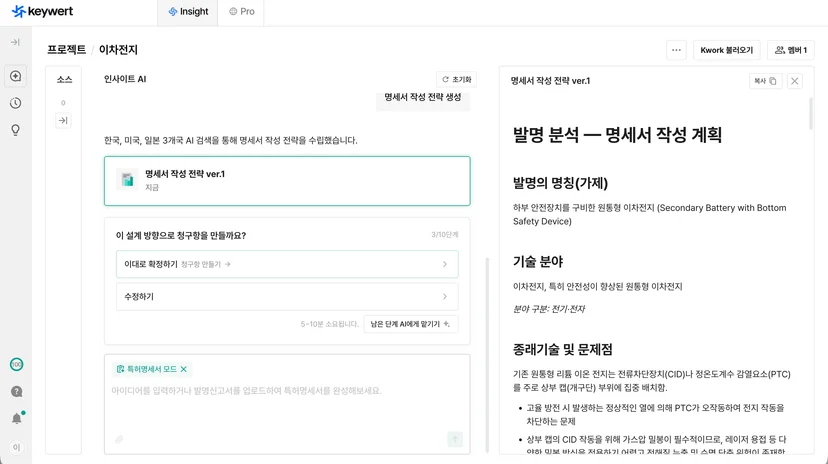Click the 기술 분야 heading

click(x=538, y=261)
